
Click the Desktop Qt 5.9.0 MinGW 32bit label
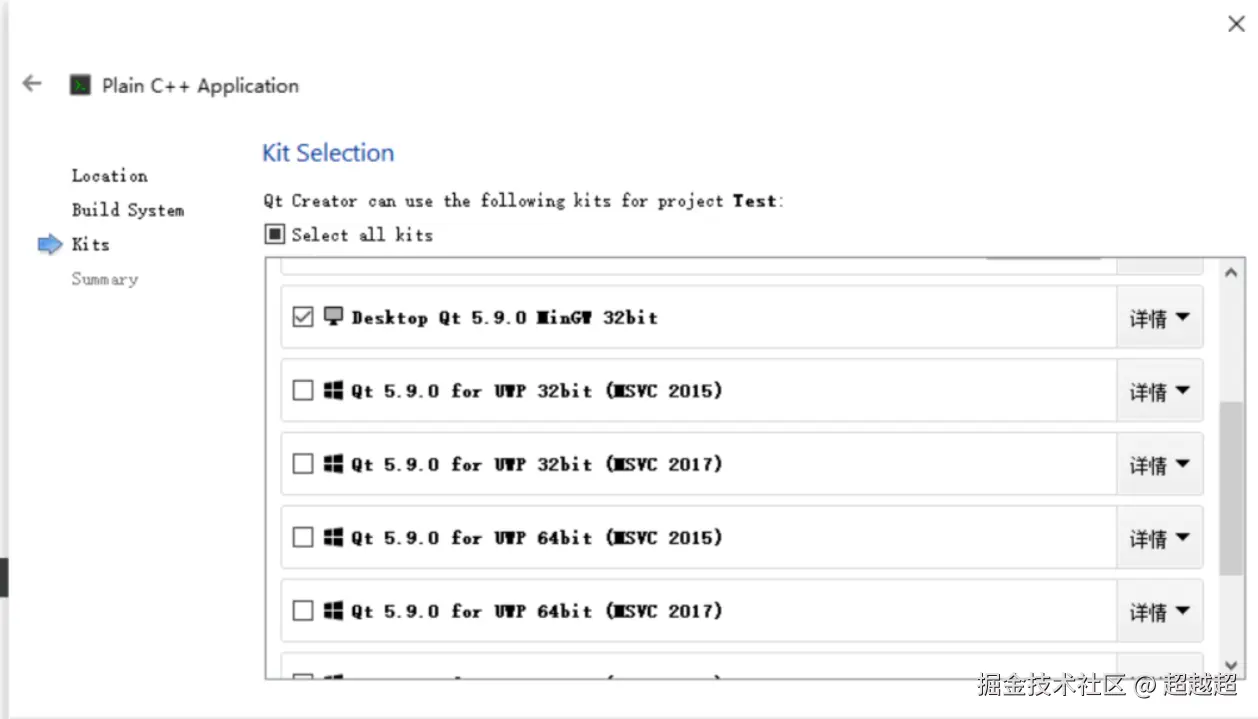[504, 317]
